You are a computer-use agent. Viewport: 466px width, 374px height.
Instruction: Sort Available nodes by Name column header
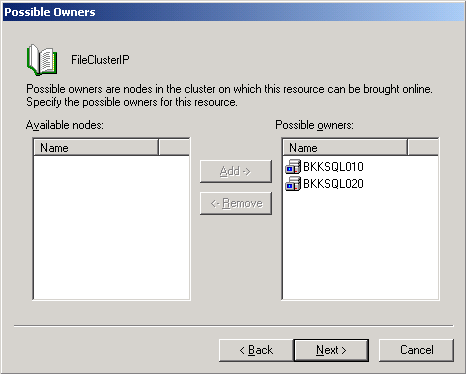click(x=96, y=148)
